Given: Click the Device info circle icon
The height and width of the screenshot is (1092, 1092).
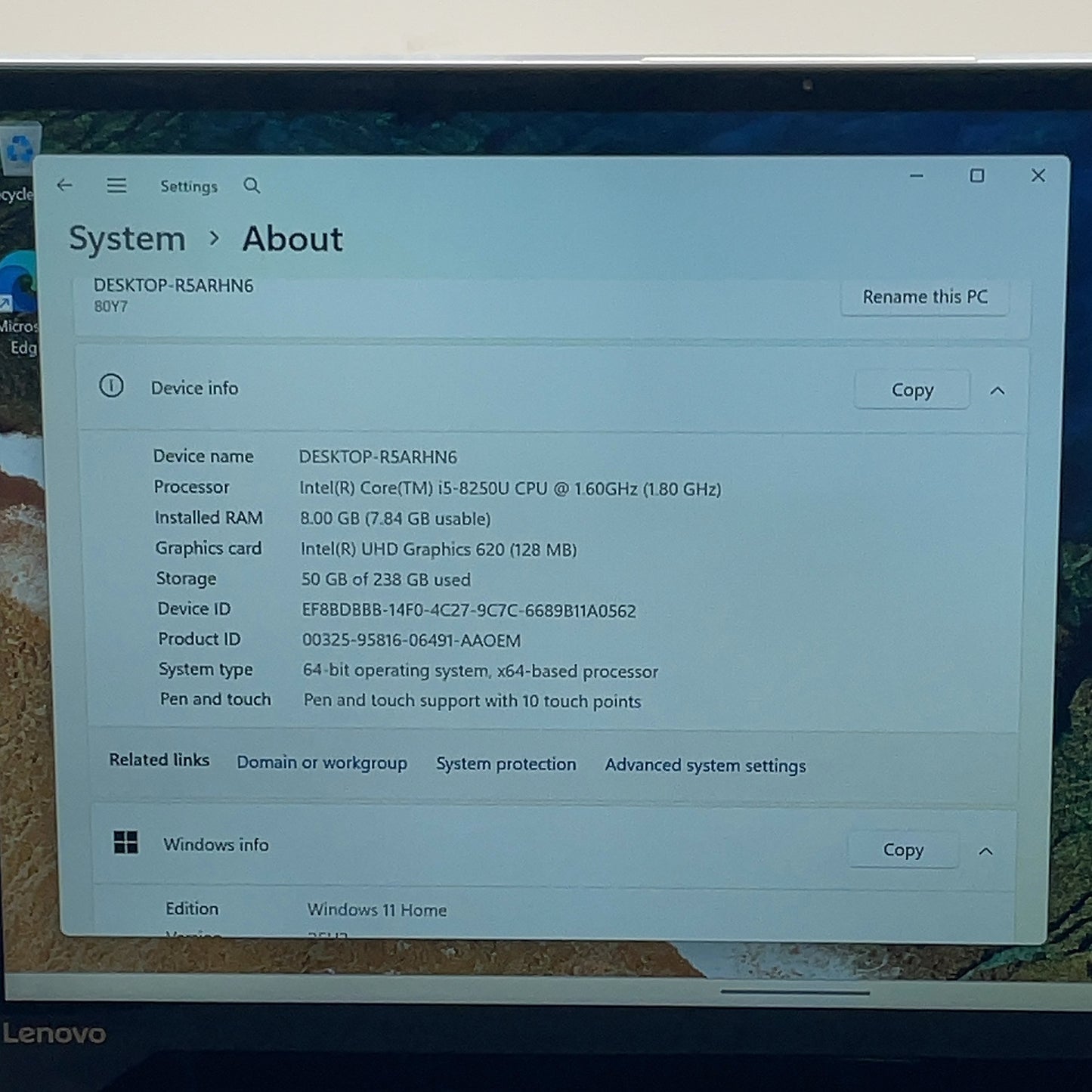Looking at the screenshot, I should coord(111,386).
